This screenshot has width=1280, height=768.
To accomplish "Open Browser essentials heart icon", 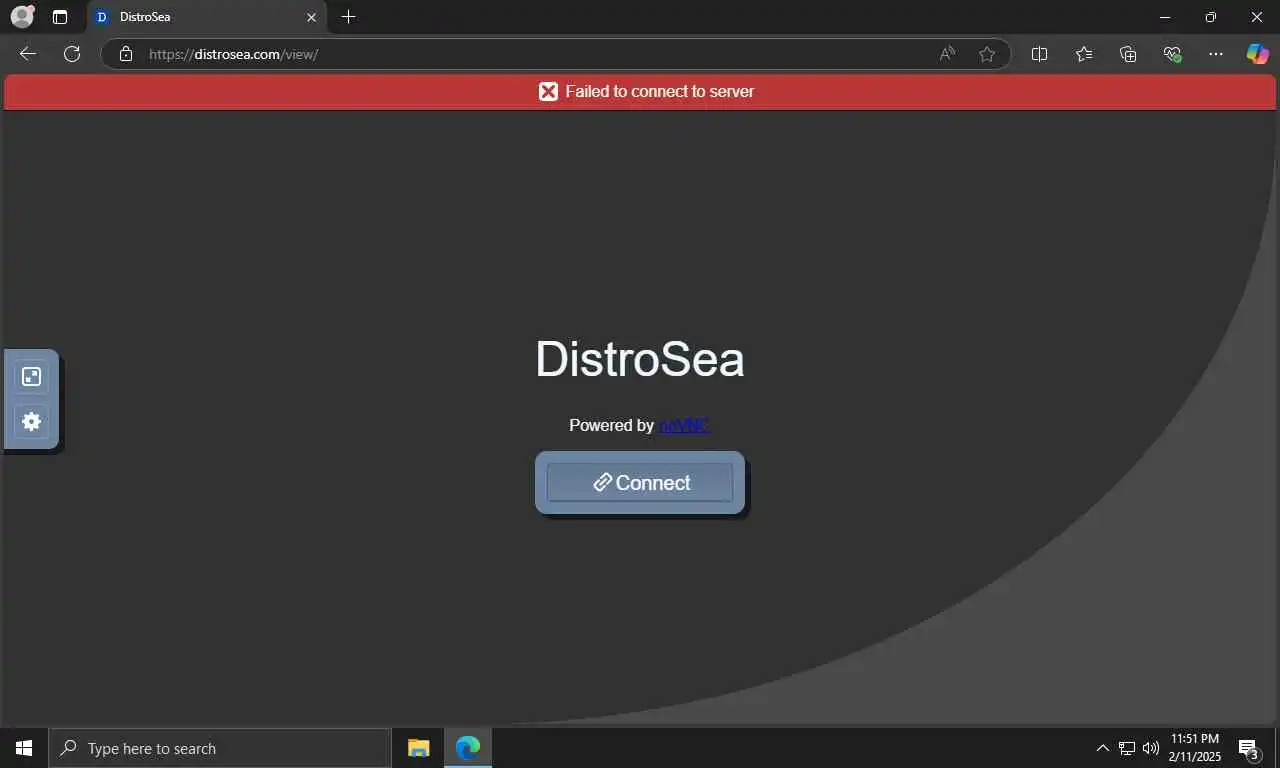I will click(1172, 54).
